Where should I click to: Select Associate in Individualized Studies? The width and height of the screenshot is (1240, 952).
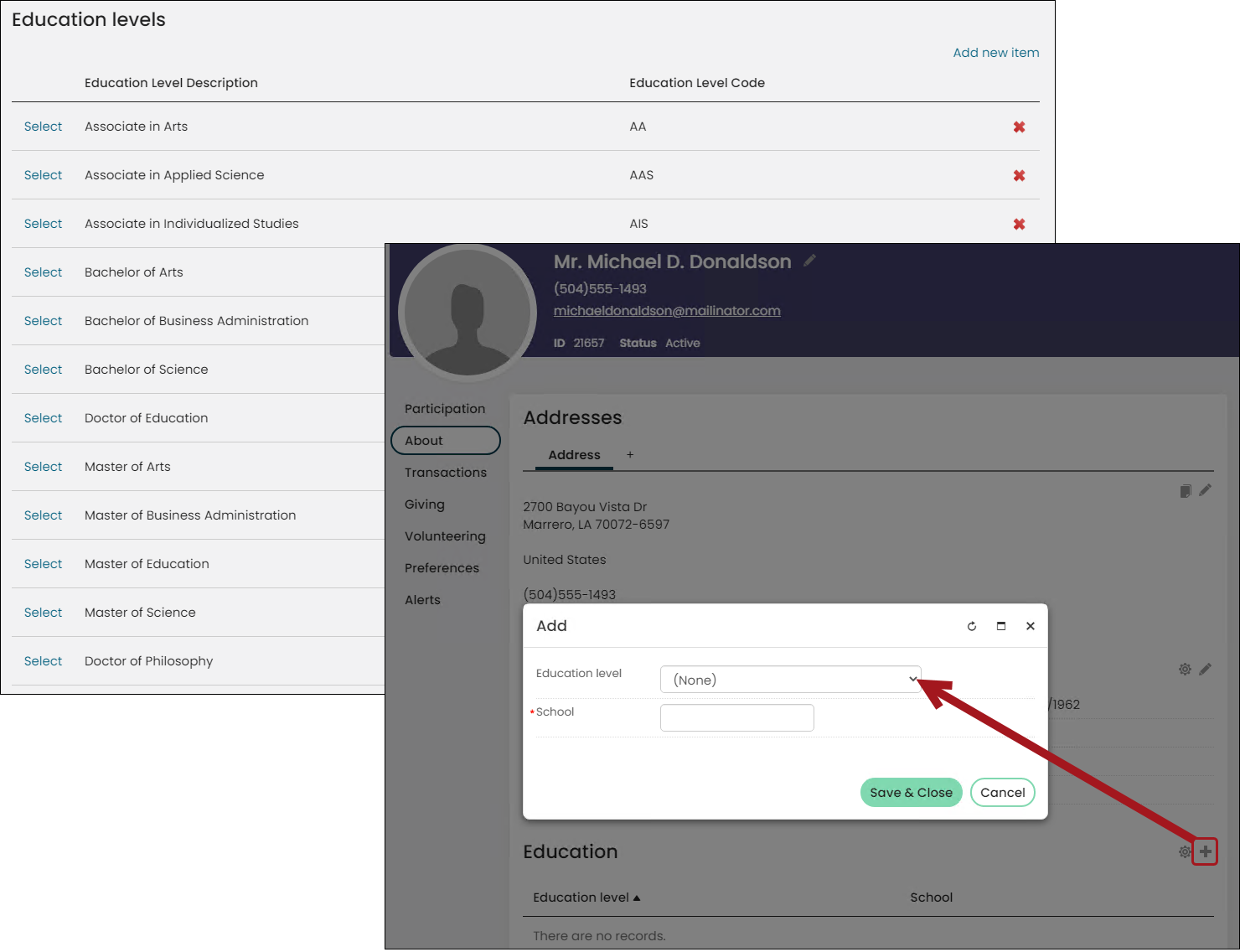coord(43,224)
